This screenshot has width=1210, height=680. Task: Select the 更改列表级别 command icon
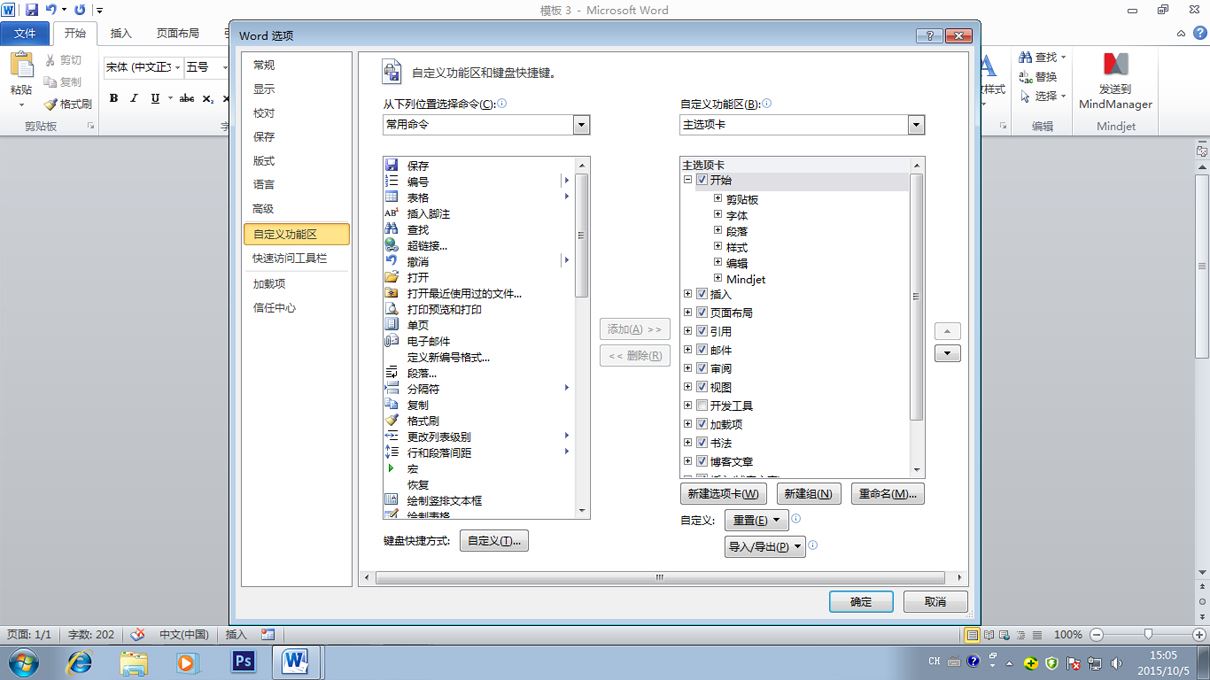point(392,436)
